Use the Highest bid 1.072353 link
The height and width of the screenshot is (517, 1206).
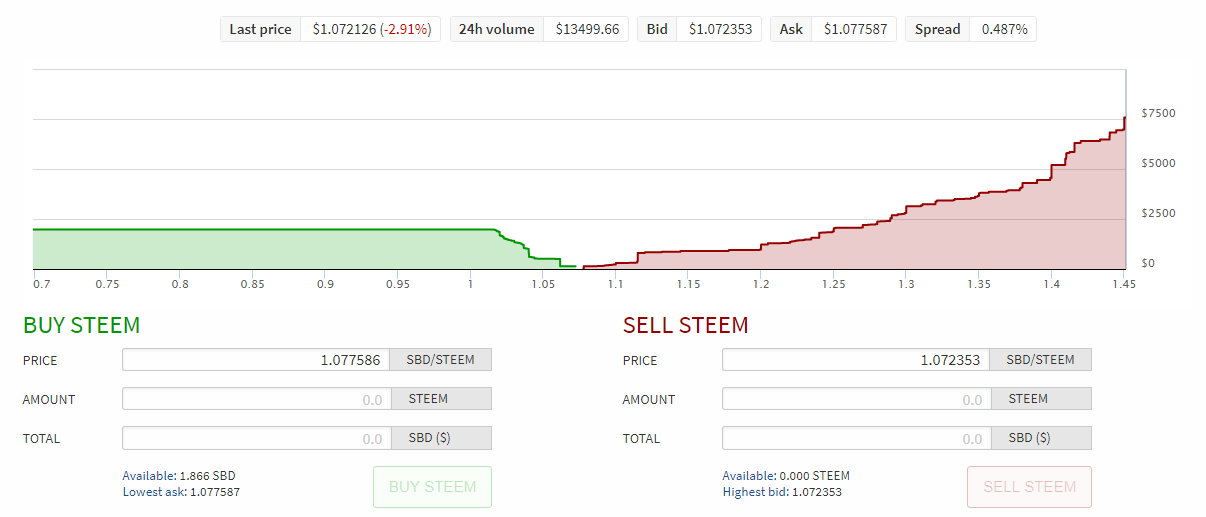pyautogui.click(x=783, y=492)
